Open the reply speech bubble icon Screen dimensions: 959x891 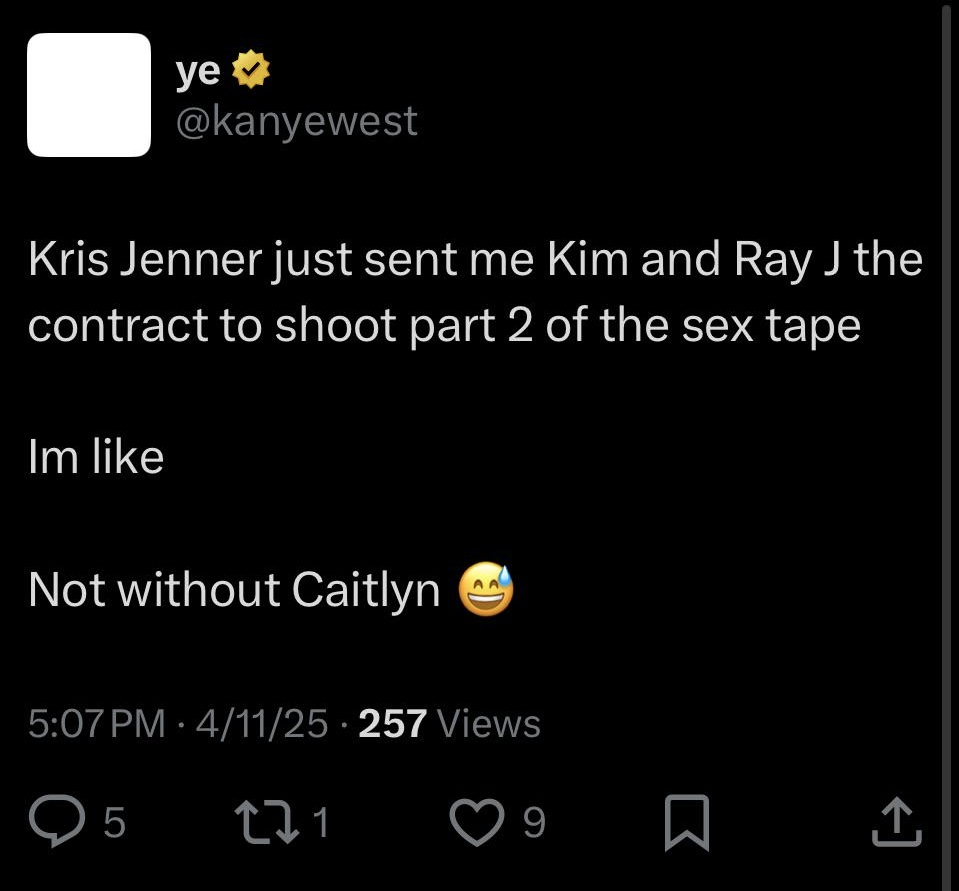click(x=57, y=821)
